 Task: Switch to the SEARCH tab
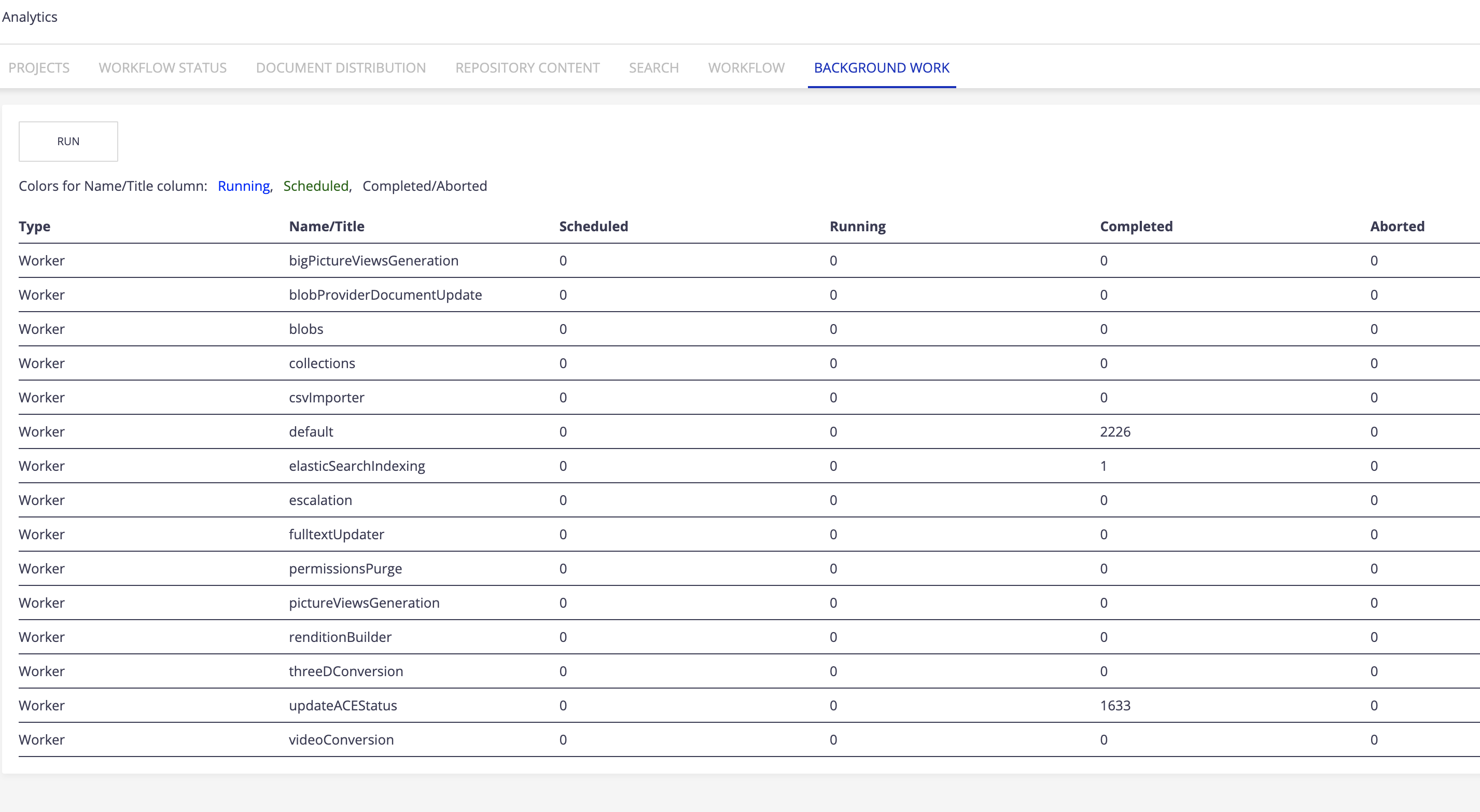click(654, 67)
